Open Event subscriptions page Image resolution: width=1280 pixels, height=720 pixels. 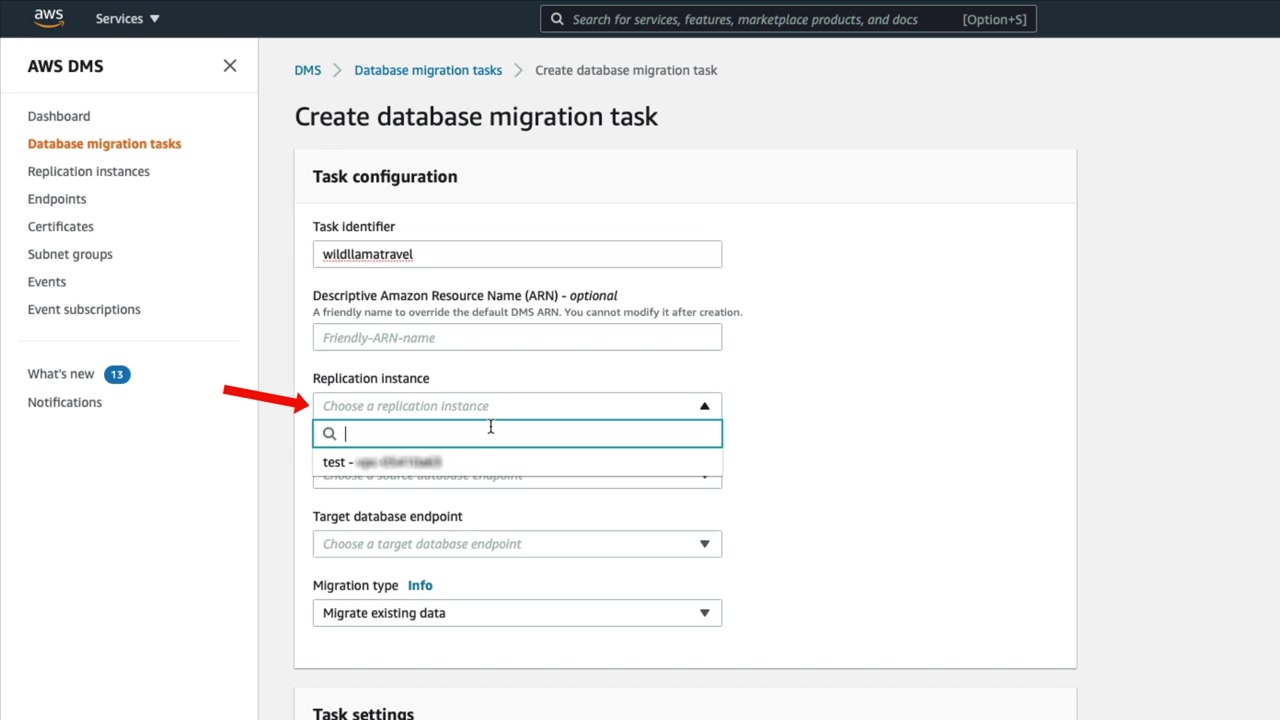click(84, 309)
